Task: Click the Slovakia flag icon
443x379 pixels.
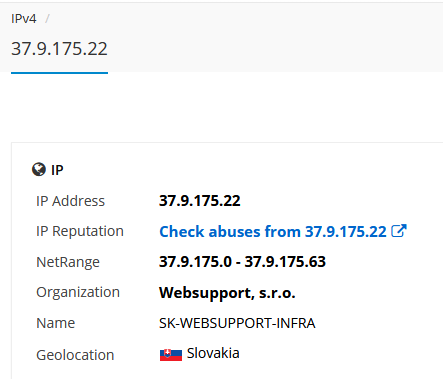Action: [x=171, y=355]
